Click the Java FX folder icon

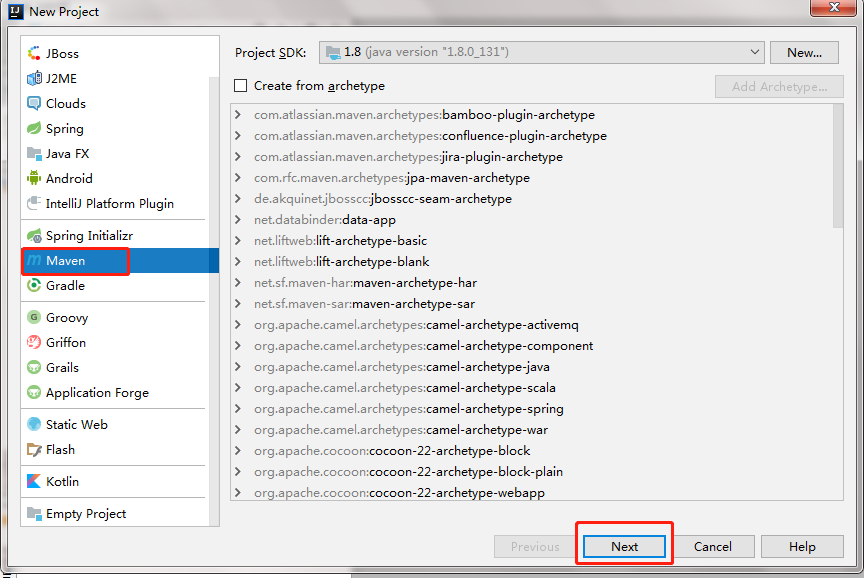pos(34,154)
